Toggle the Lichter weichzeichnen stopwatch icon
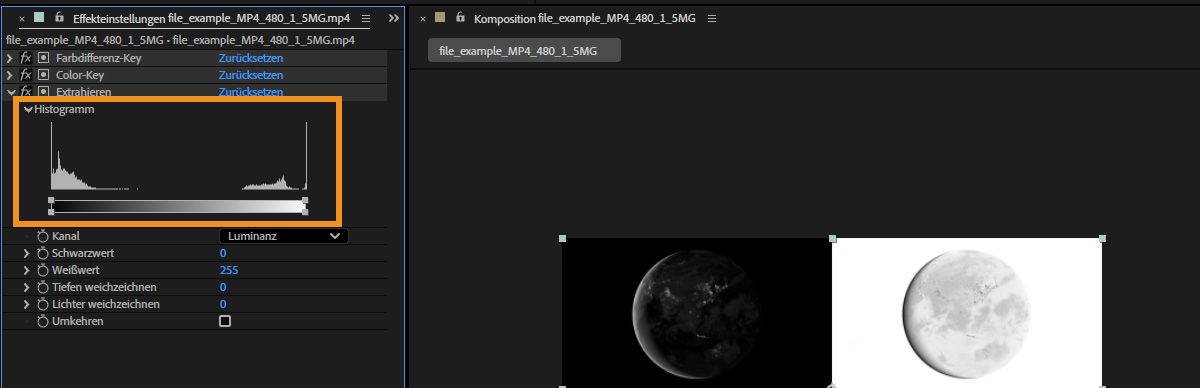Screen dimensions: 1200x388 click(x=43, y=304)
